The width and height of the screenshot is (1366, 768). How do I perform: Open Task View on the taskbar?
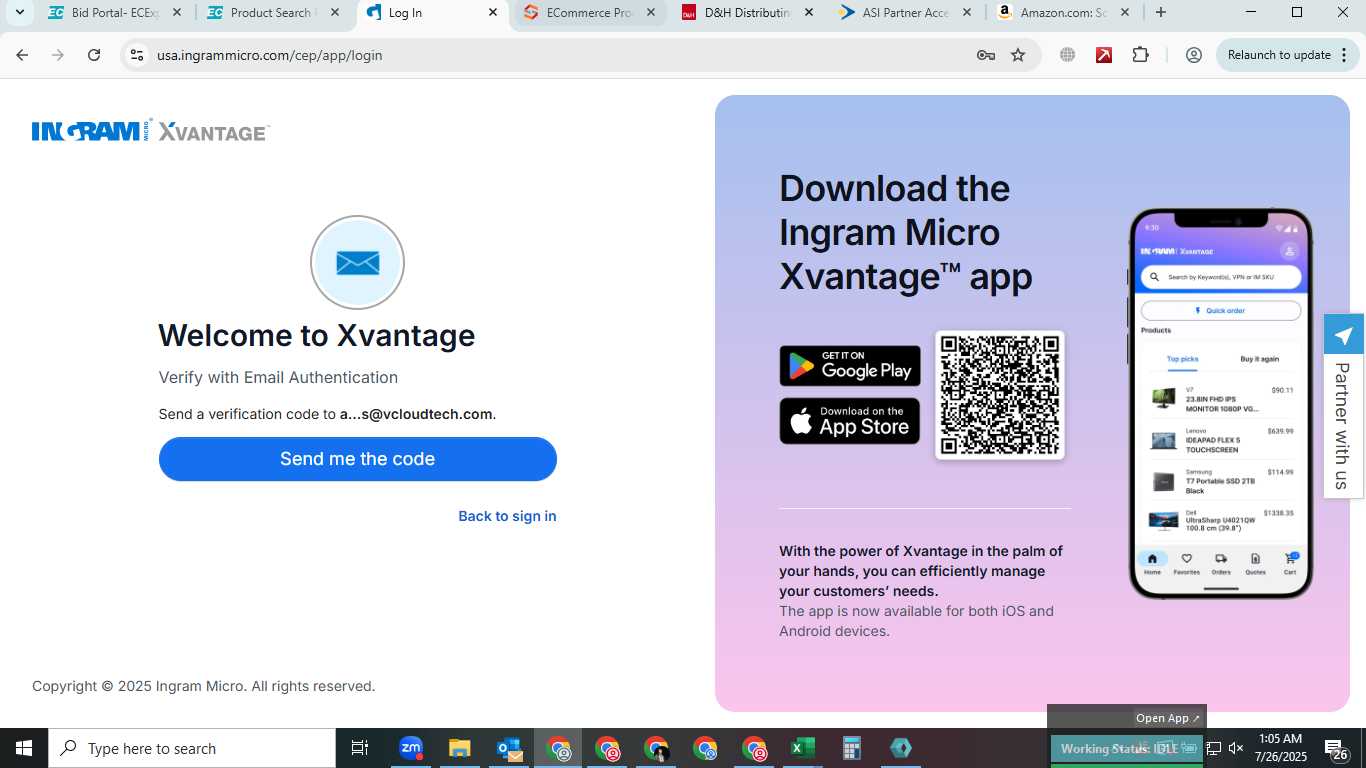click(360, 748)
